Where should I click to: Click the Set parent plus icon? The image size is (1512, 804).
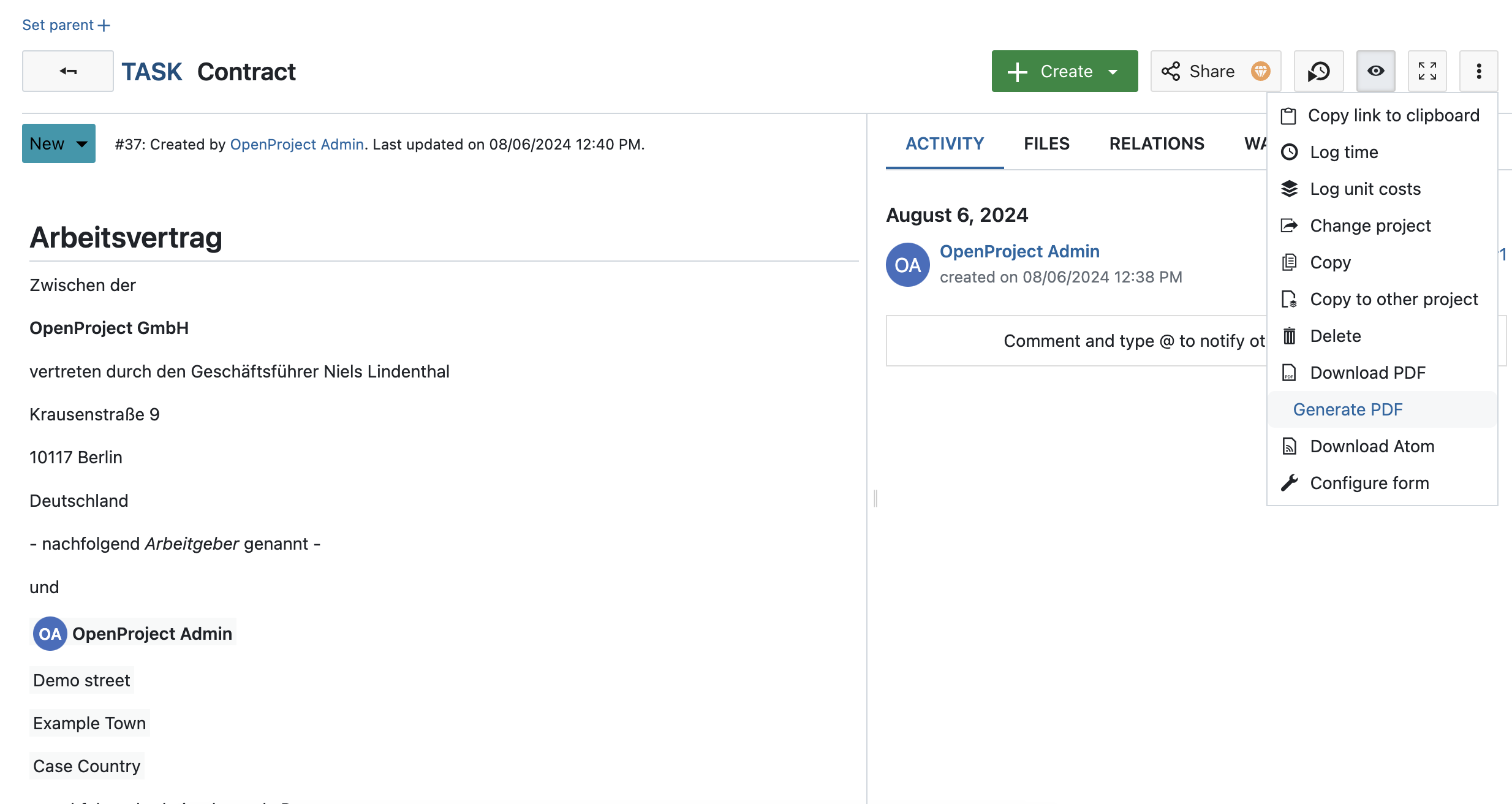tap(101, 23)
